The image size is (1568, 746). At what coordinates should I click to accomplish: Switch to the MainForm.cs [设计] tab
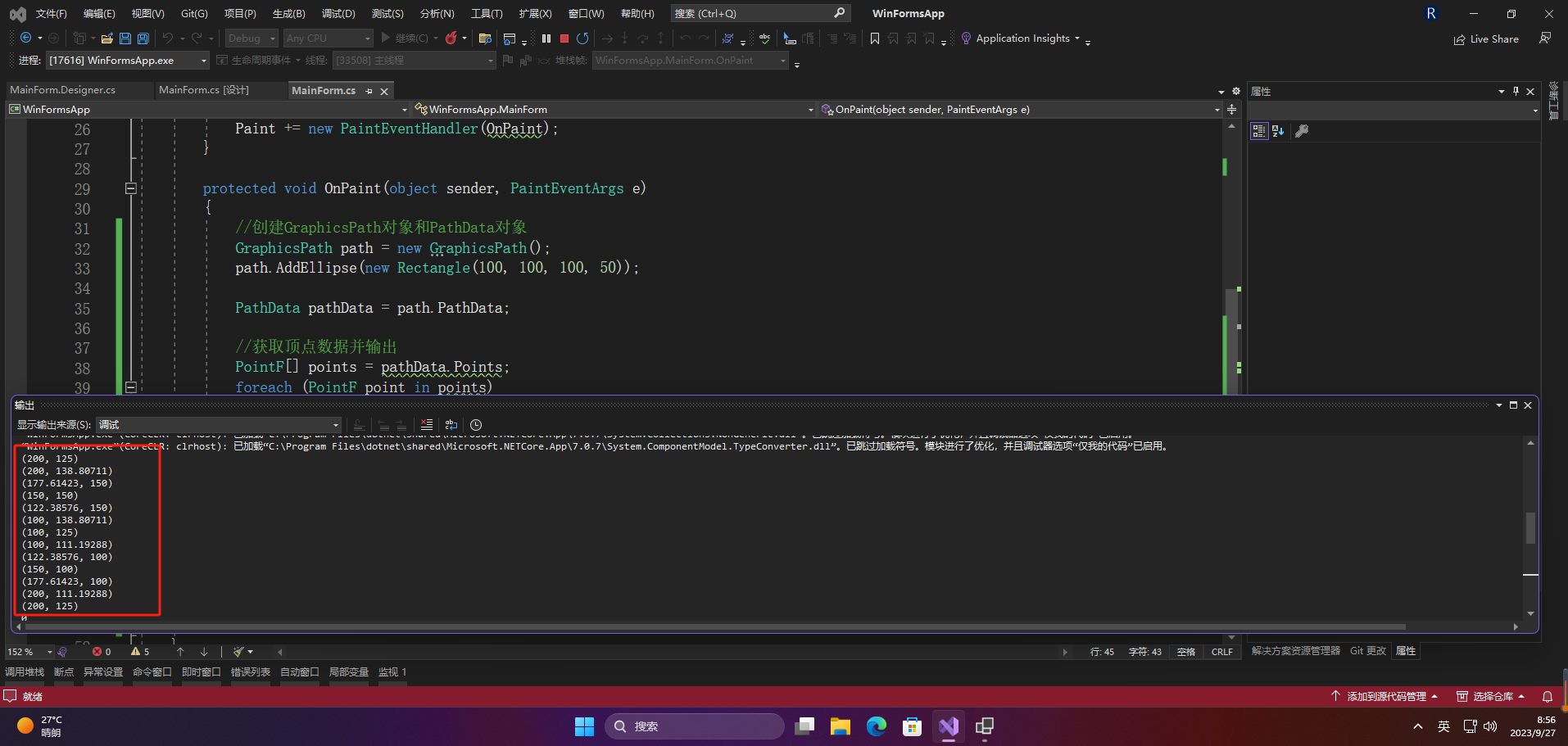[x=204, y=90]
